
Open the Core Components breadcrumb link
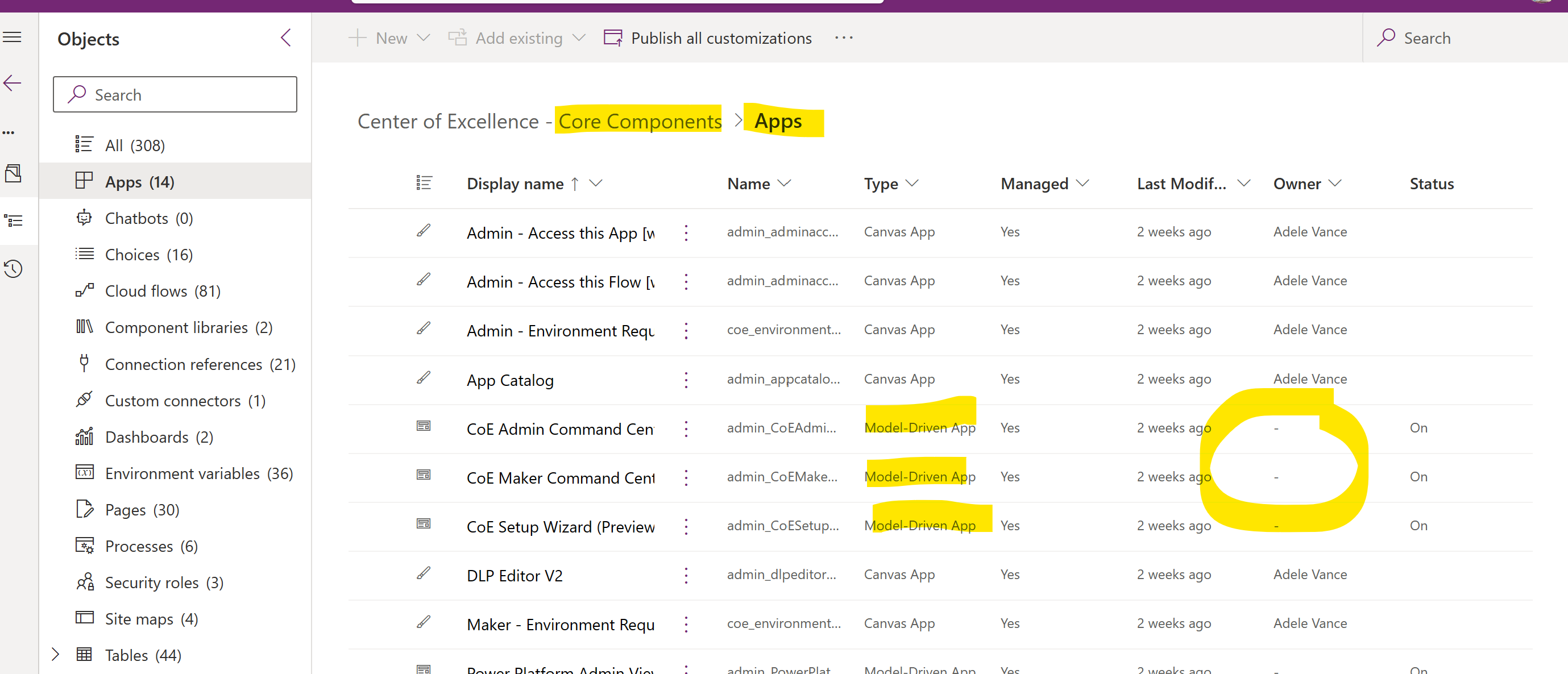pyautogui.click(x=638, y=121)
